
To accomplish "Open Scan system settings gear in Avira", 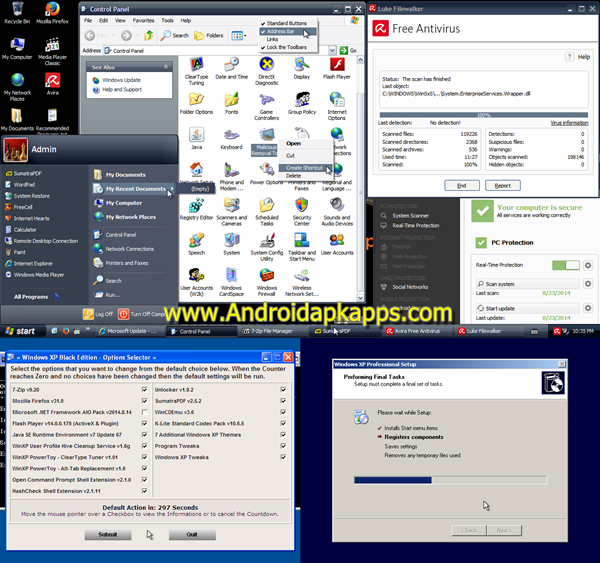I will pyautogui.click(x=588, y=284).
